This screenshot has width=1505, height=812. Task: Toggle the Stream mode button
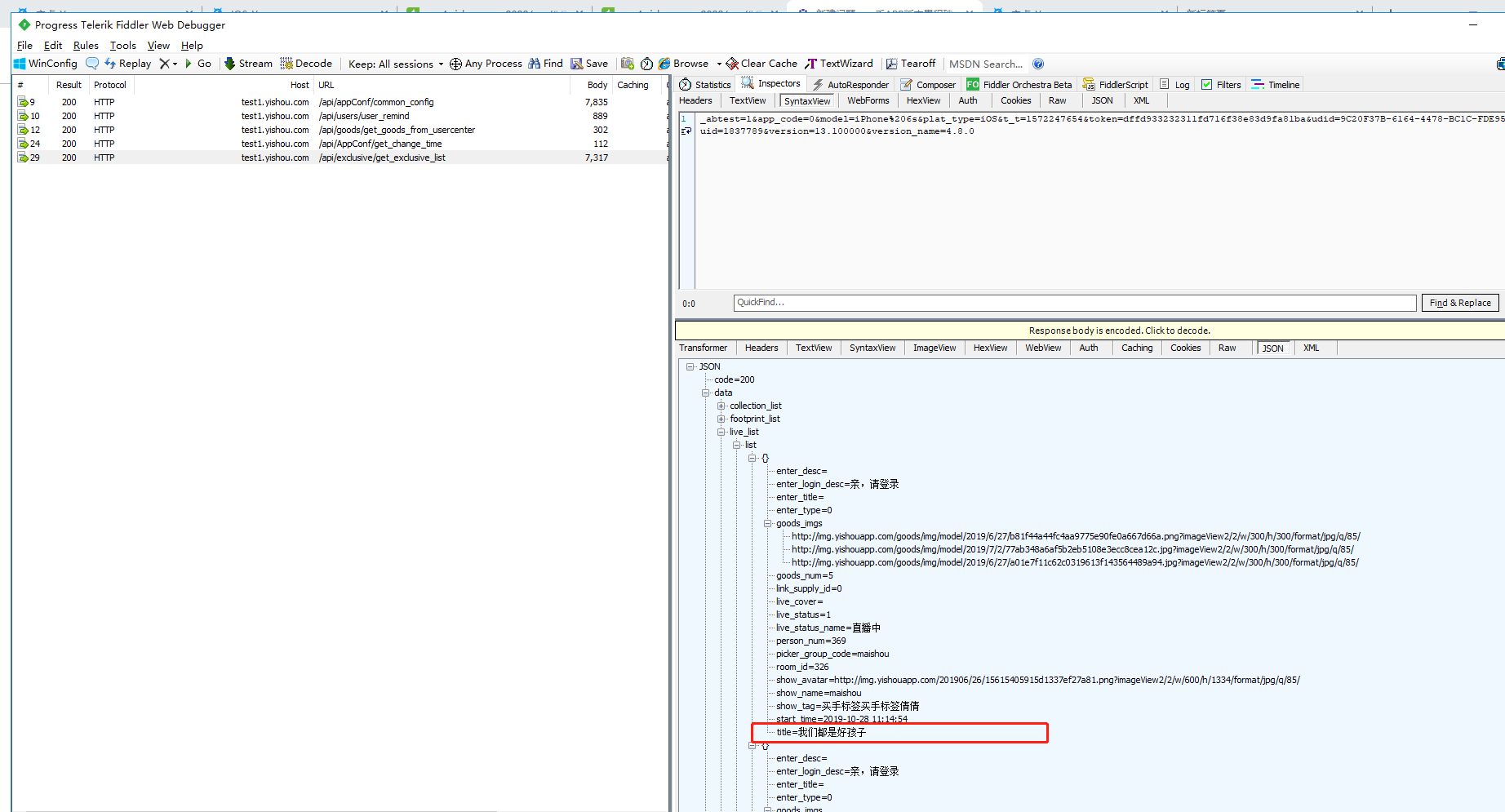248,64
